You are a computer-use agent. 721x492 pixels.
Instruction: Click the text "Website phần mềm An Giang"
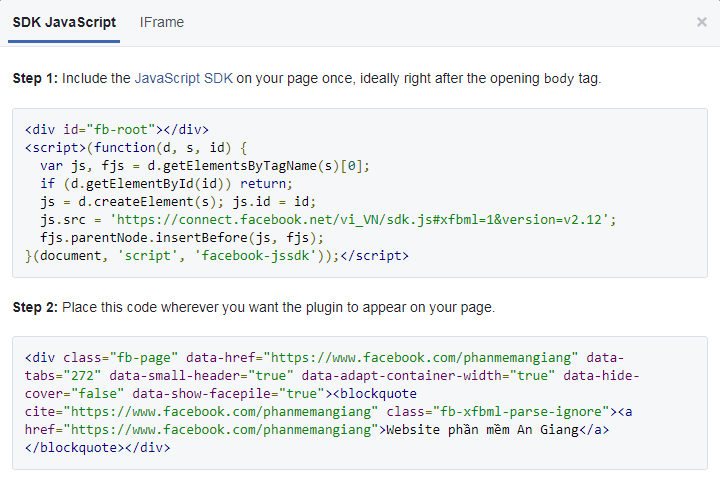(x=482, y=429)
